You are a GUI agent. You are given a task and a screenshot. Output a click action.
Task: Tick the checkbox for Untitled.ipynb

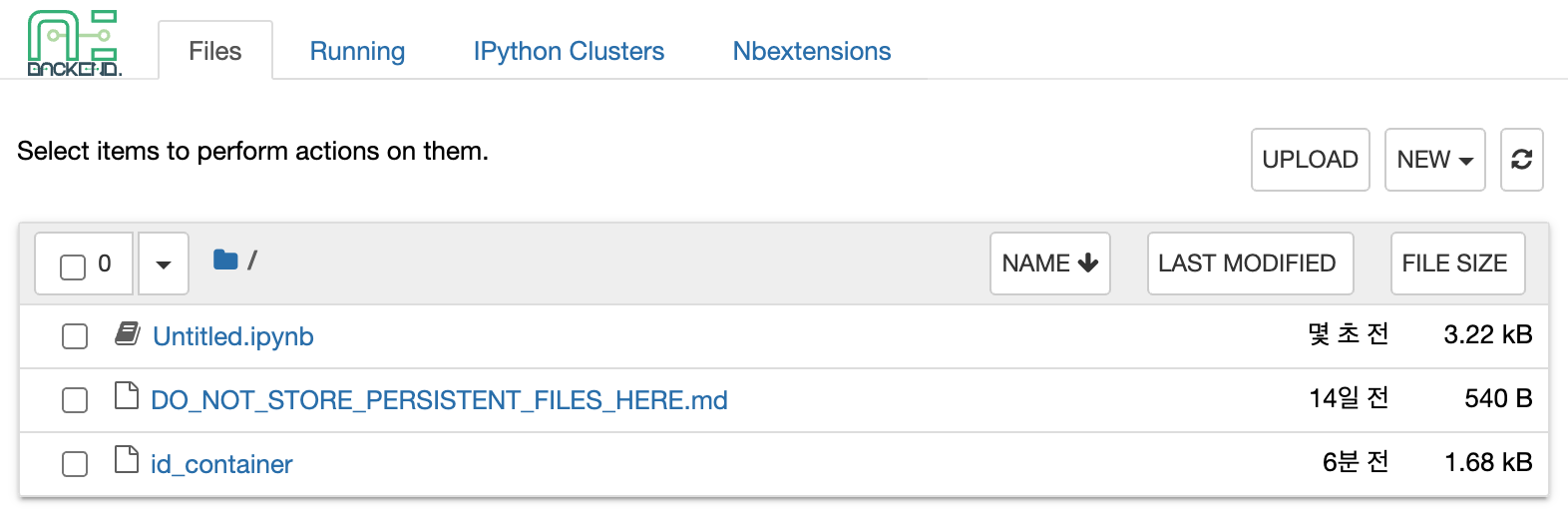[75, 336]
